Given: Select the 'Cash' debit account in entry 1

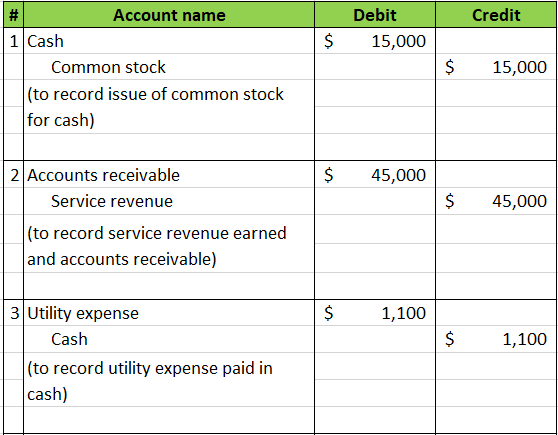Looking at the screenshot, I should point(169,41).
